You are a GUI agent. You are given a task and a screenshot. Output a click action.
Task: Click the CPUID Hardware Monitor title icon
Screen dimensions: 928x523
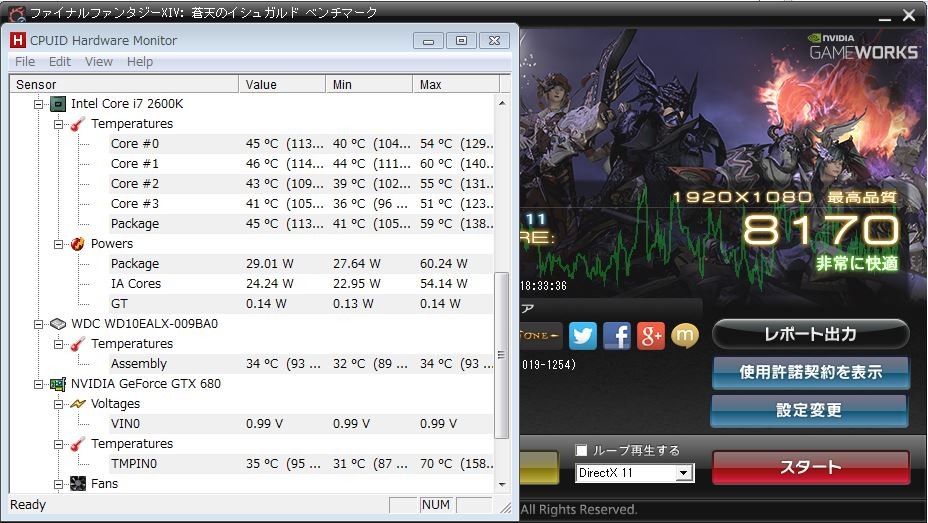tap(18, 40)
